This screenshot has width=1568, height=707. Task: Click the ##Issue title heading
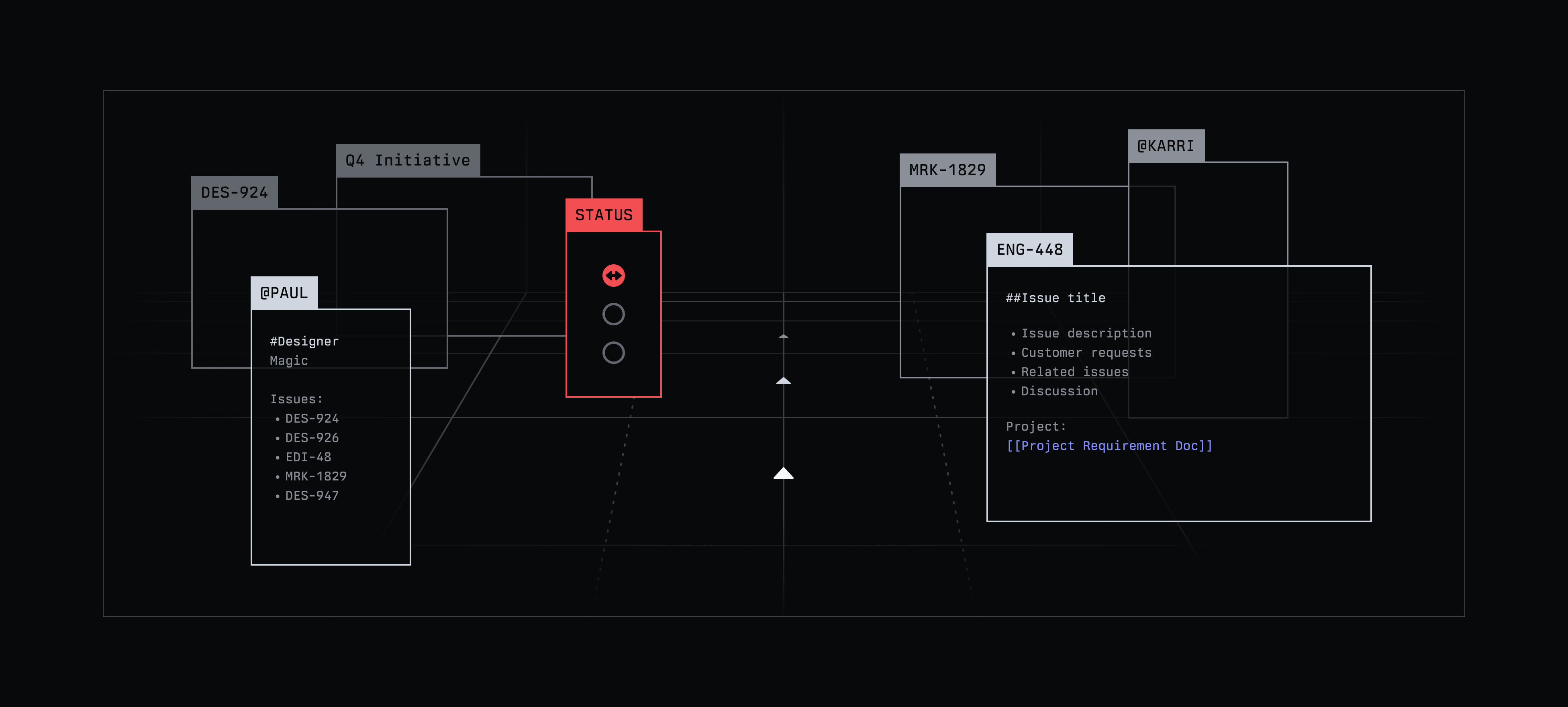coord(1055,298)
